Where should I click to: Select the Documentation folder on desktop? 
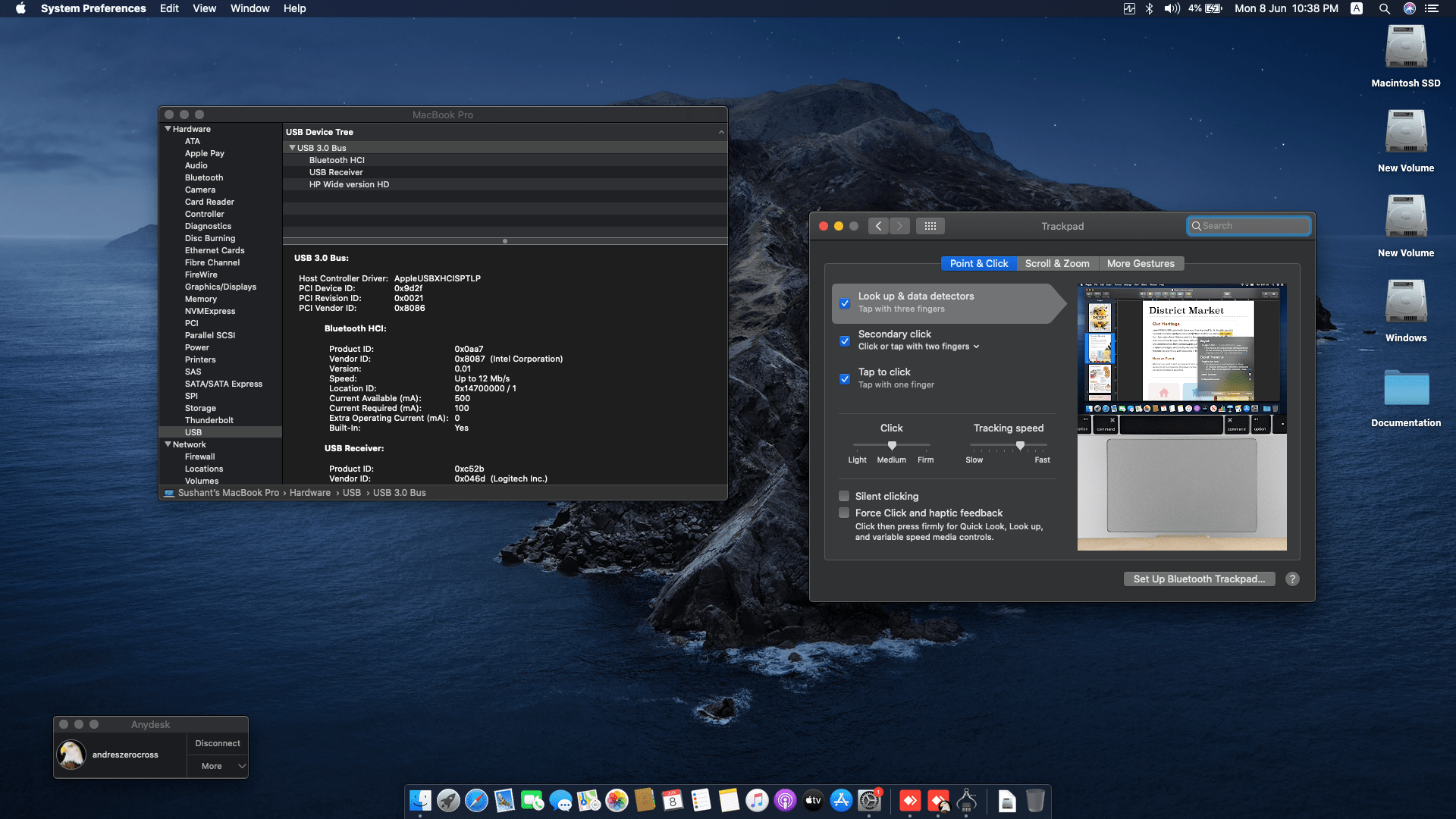point(1406,397)
